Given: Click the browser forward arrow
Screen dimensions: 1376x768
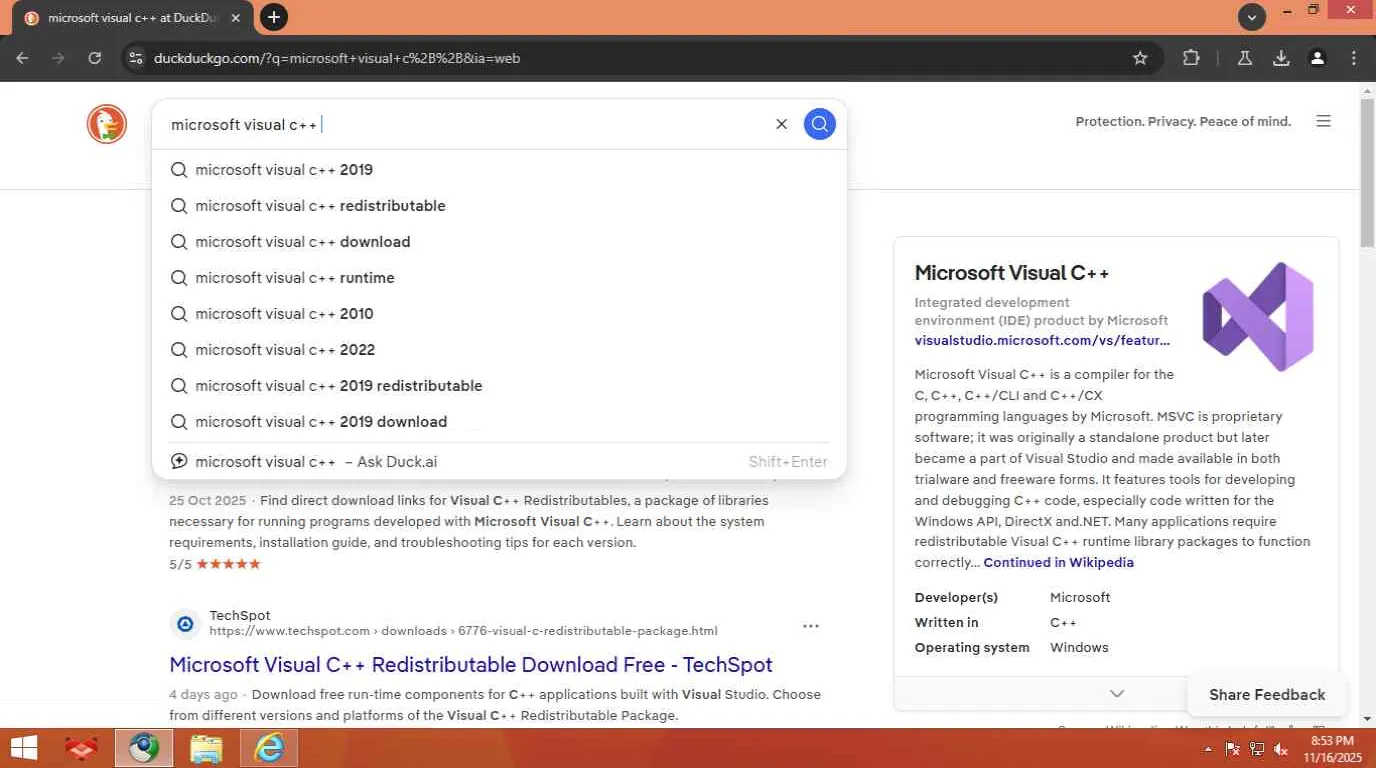Looking at the screenshot, I should 58,58.
